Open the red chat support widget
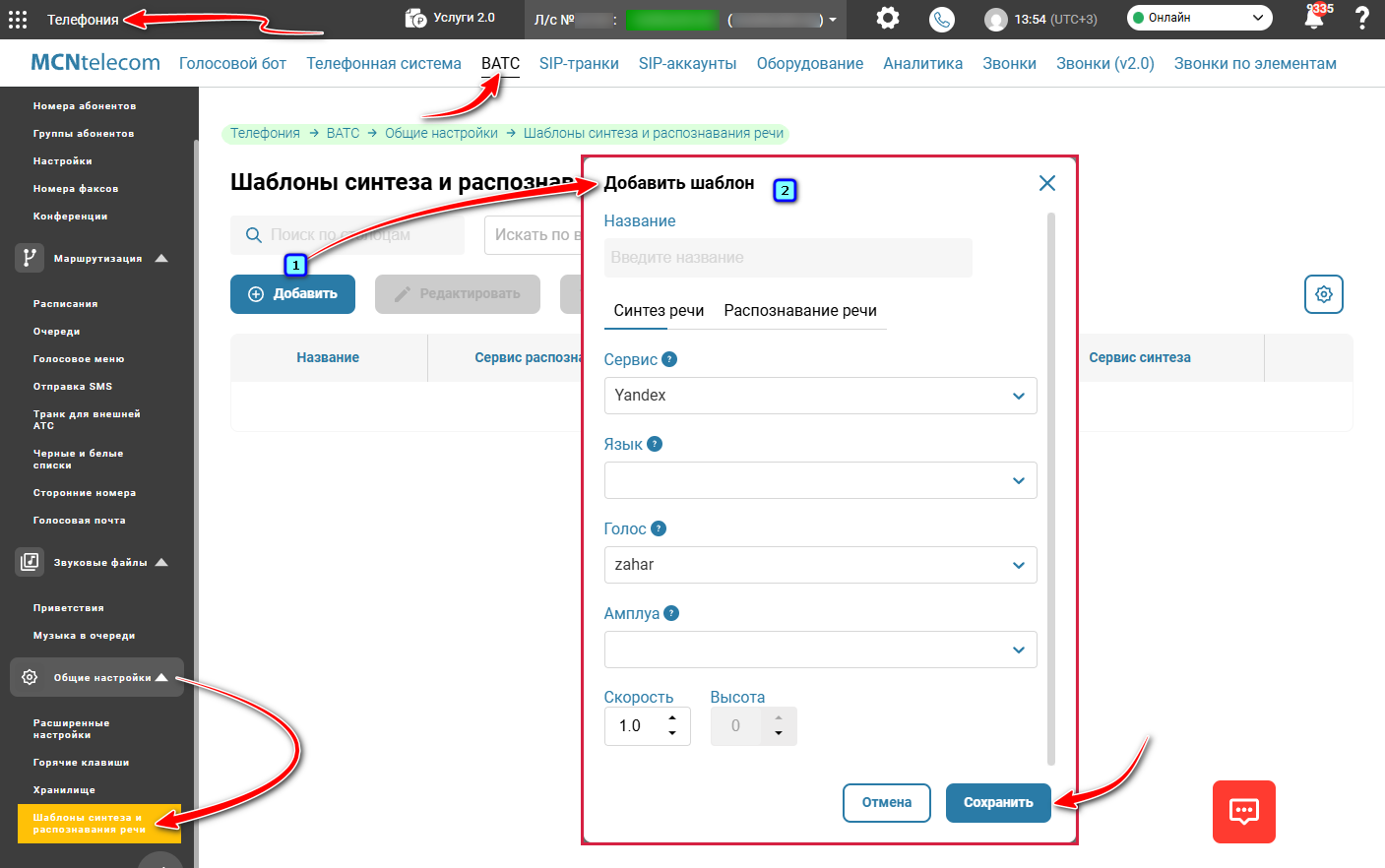Viewport: 1385px width, 868px height. point(1244,812)
